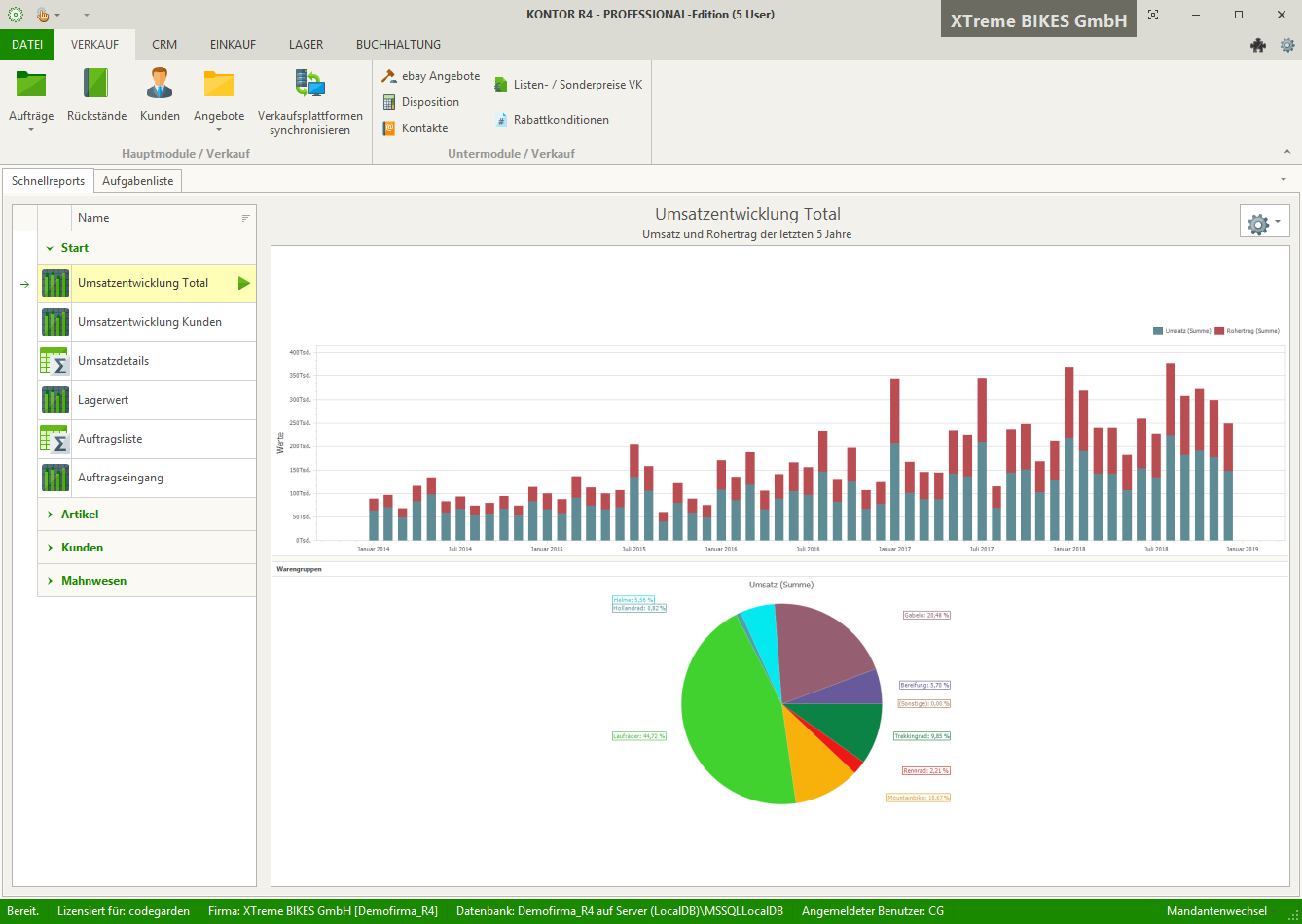Collapse the Start group
The height and width of the screenshot is (924, 1302).
click(x=50, y=248)
